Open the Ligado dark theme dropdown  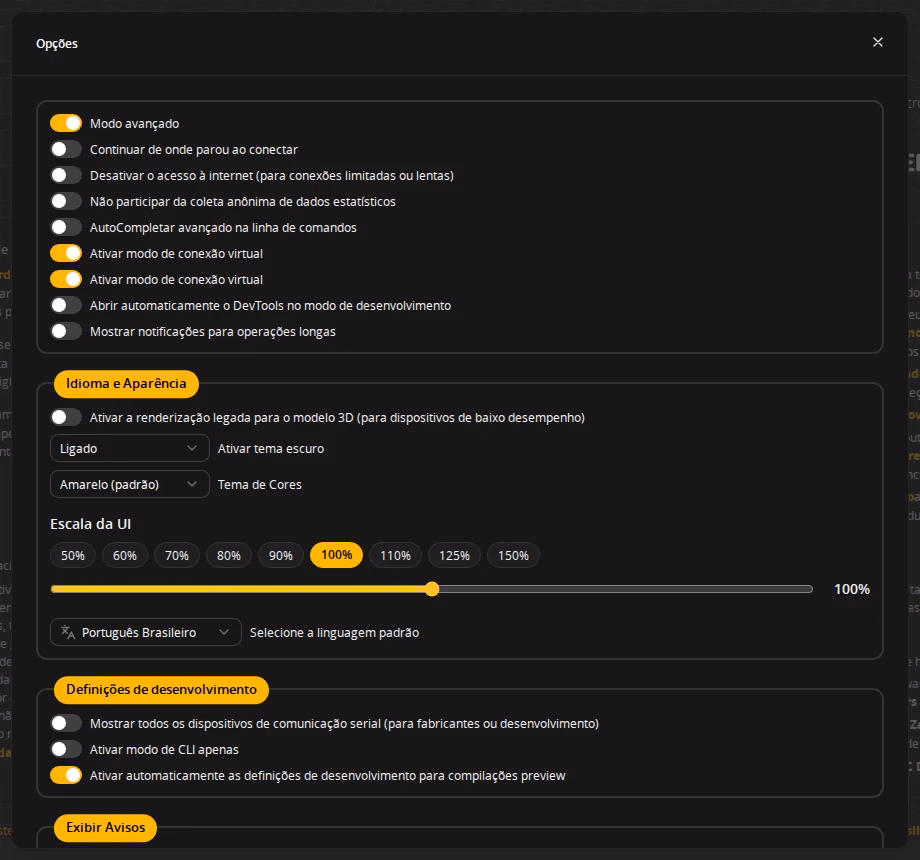(130, 448)
